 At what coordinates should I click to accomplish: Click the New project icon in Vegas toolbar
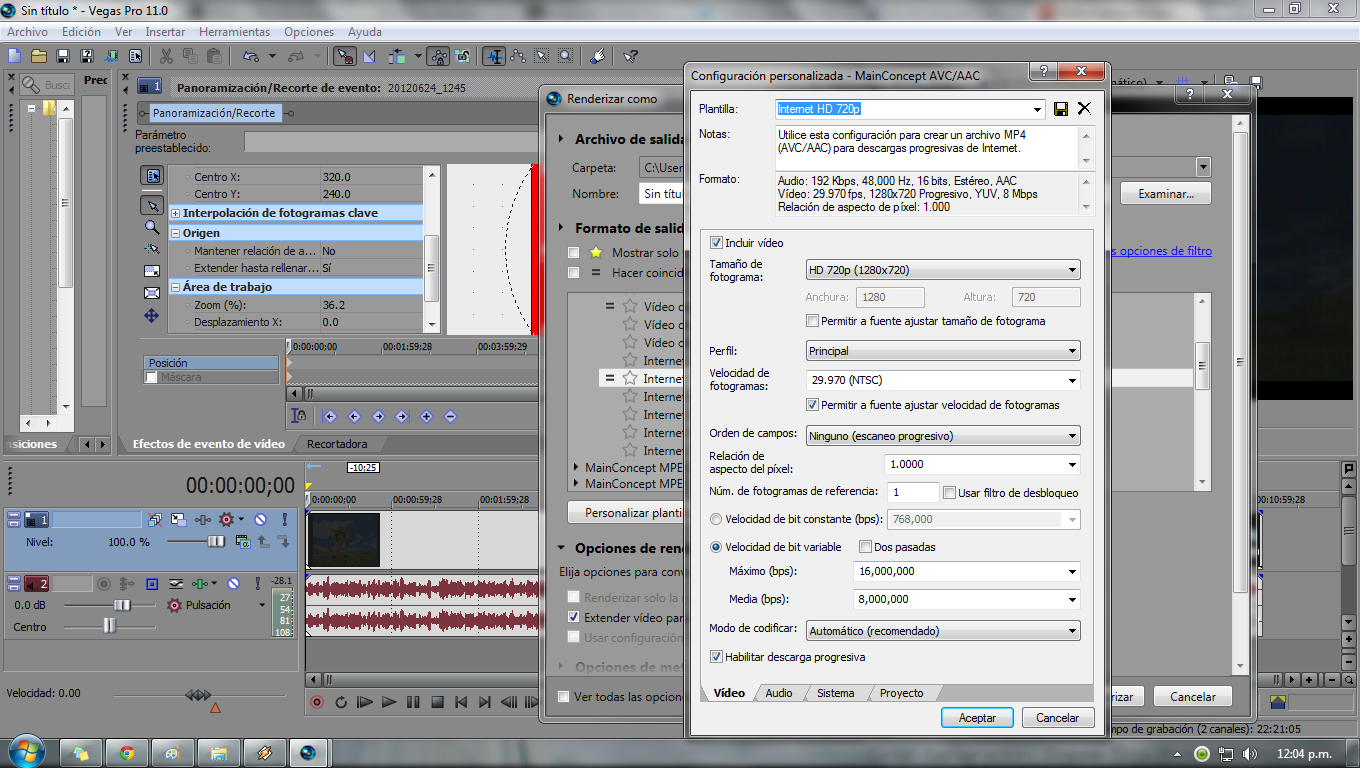(x=15, y=56)
